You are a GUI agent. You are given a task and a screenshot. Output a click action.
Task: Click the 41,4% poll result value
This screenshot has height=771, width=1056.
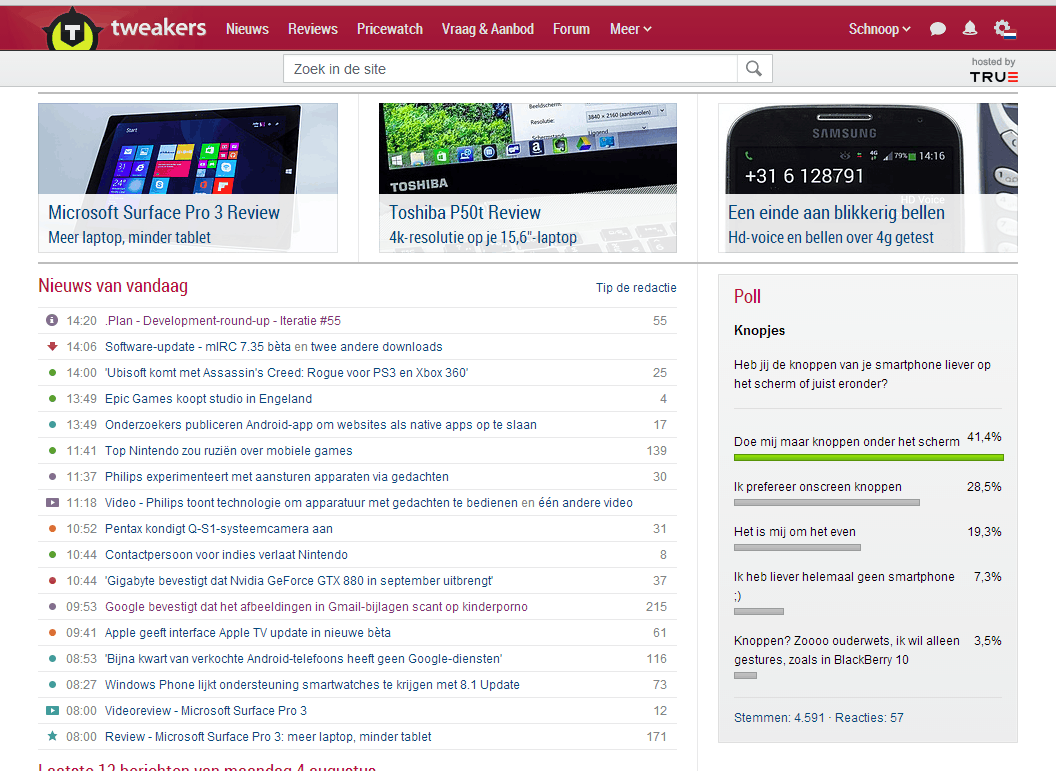coord(984,437)
